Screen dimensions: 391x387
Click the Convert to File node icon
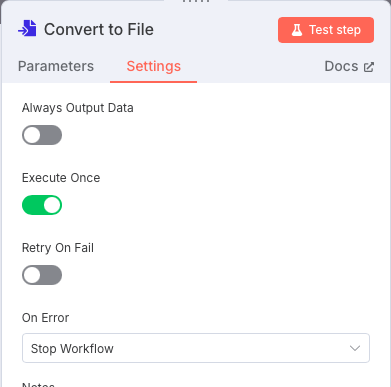[x=27, y=29]
